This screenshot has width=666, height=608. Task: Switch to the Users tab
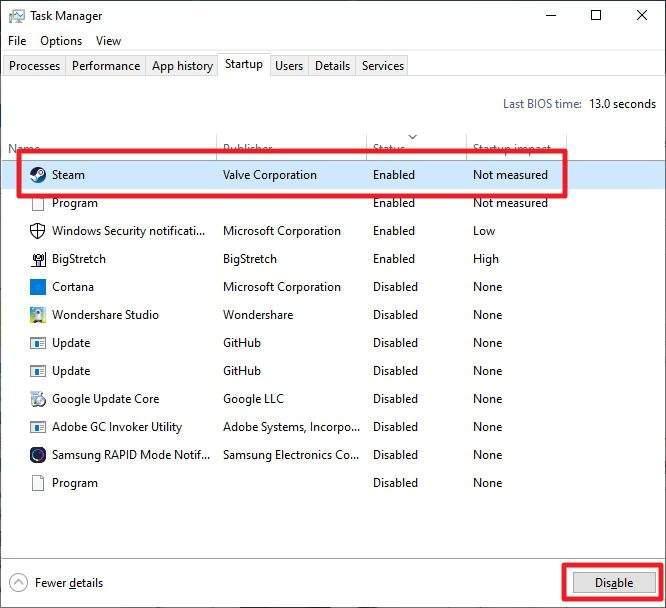(289, 66)
